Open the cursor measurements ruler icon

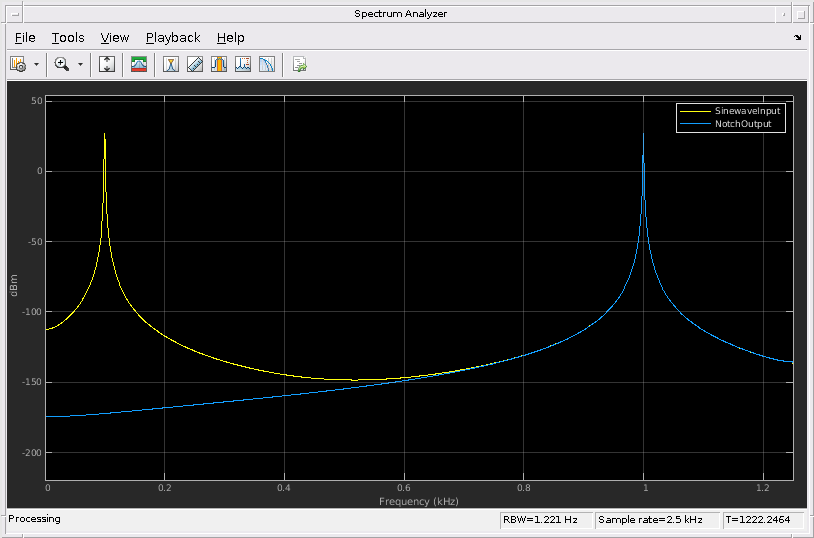195,64
